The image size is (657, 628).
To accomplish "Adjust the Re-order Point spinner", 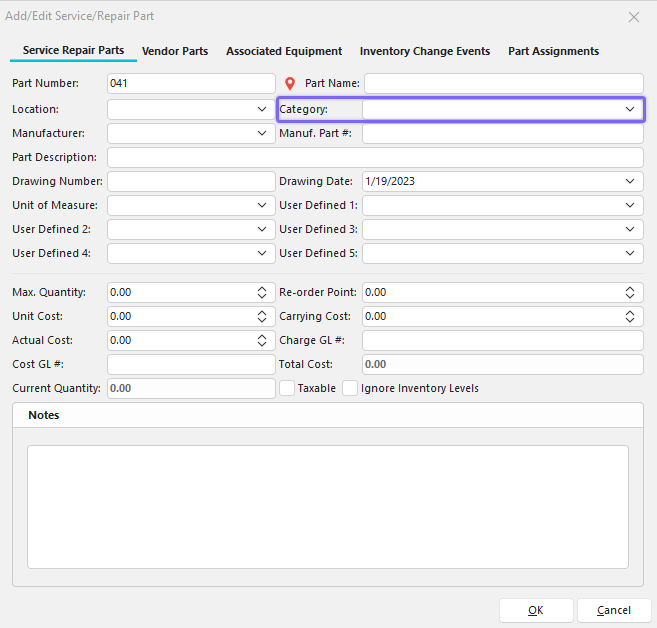I will pyautogui.click(x=630, y=293).
